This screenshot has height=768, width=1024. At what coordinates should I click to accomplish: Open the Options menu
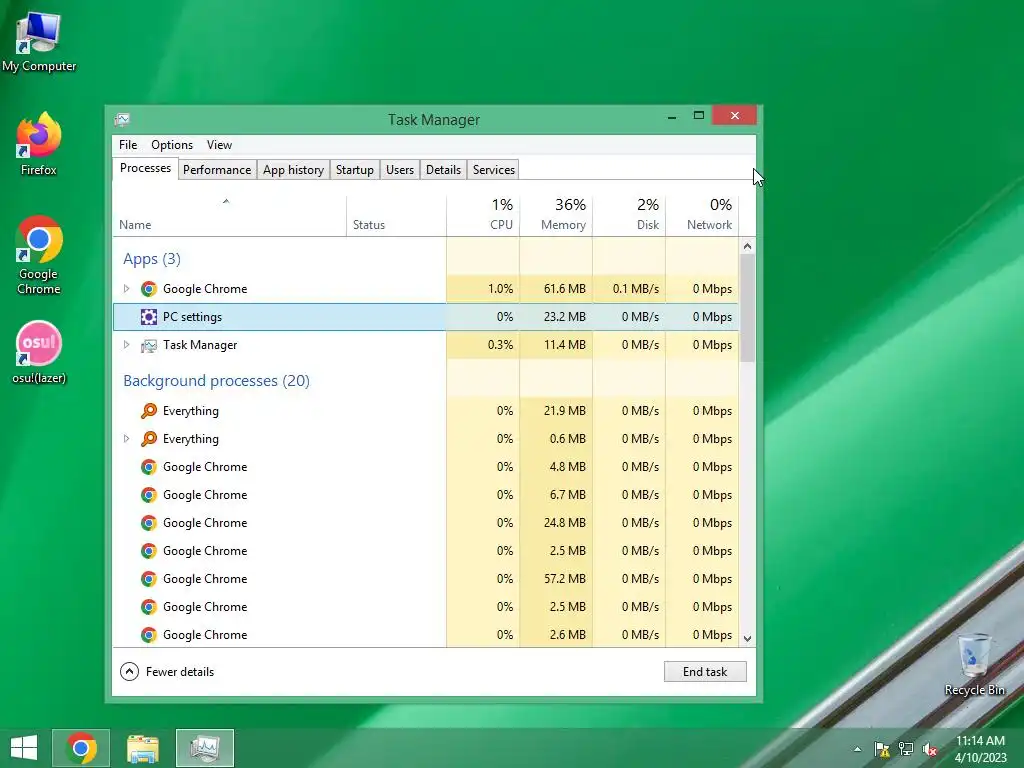[172, 145]
